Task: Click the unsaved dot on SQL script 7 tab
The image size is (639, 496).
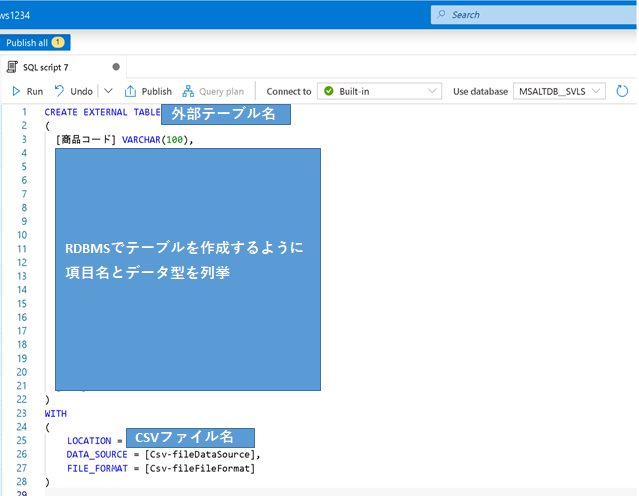Action: tap(116, 67)
